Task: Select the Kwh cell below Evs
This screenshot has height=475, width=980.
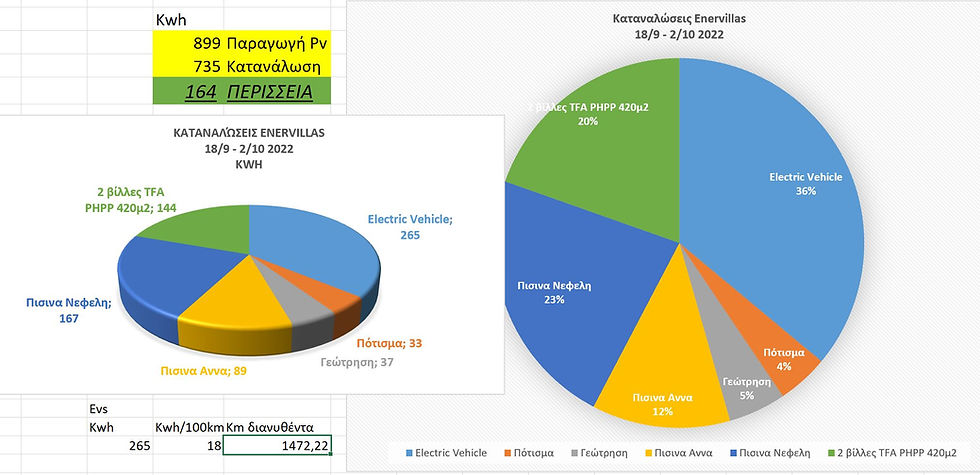Action: (120, 427)
